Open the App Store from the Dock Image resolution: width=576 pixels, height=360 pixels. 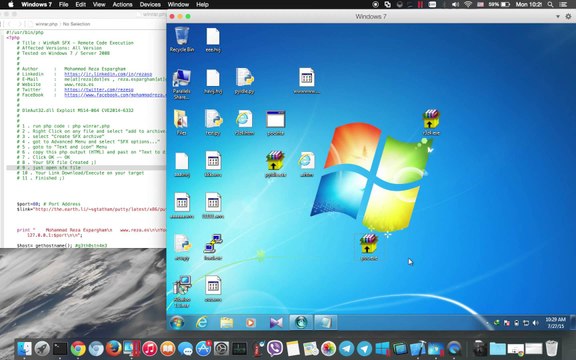pyautogui.click(x=204, y=348)
